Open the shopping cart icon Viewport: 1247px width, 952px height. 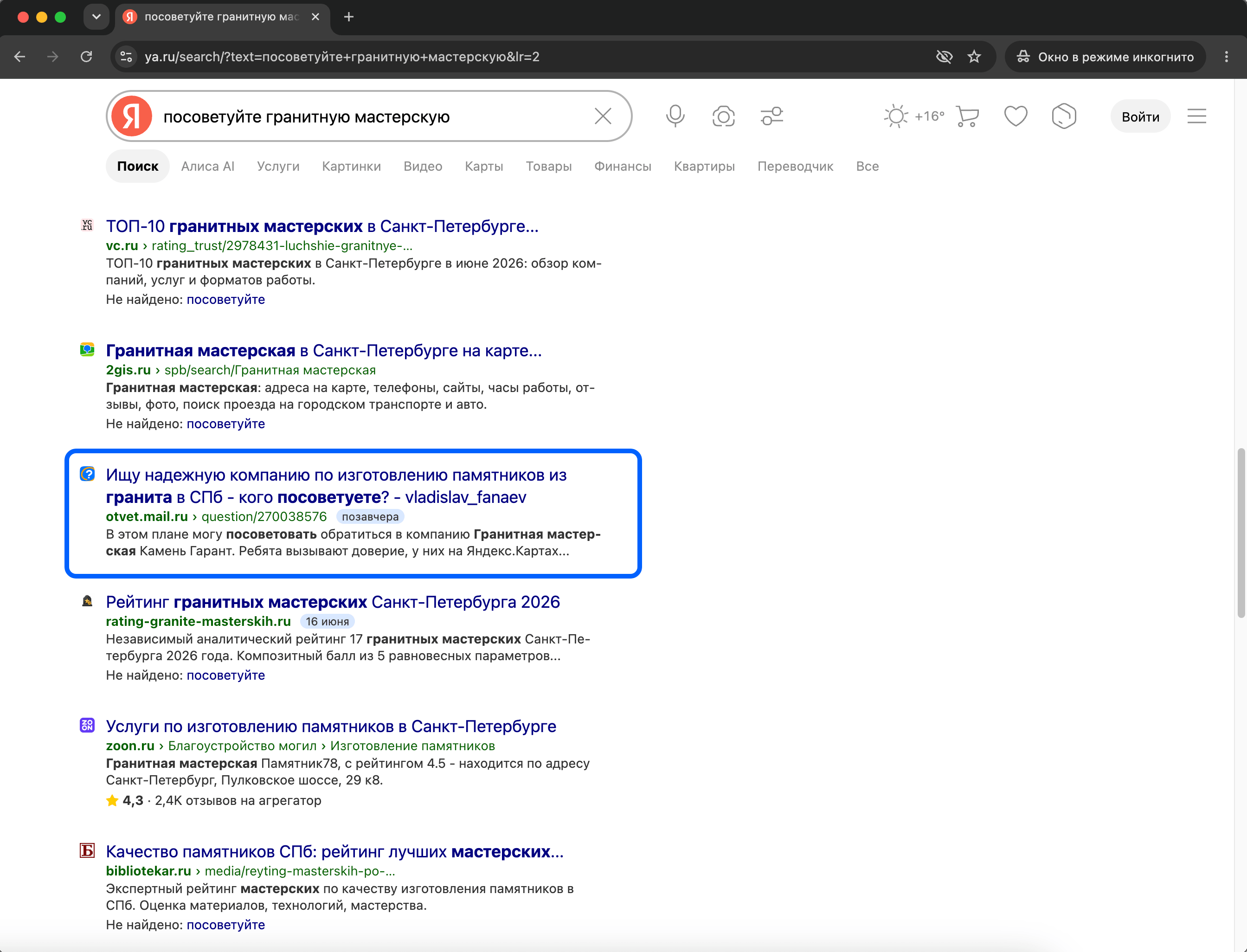(x=967, y=116)
